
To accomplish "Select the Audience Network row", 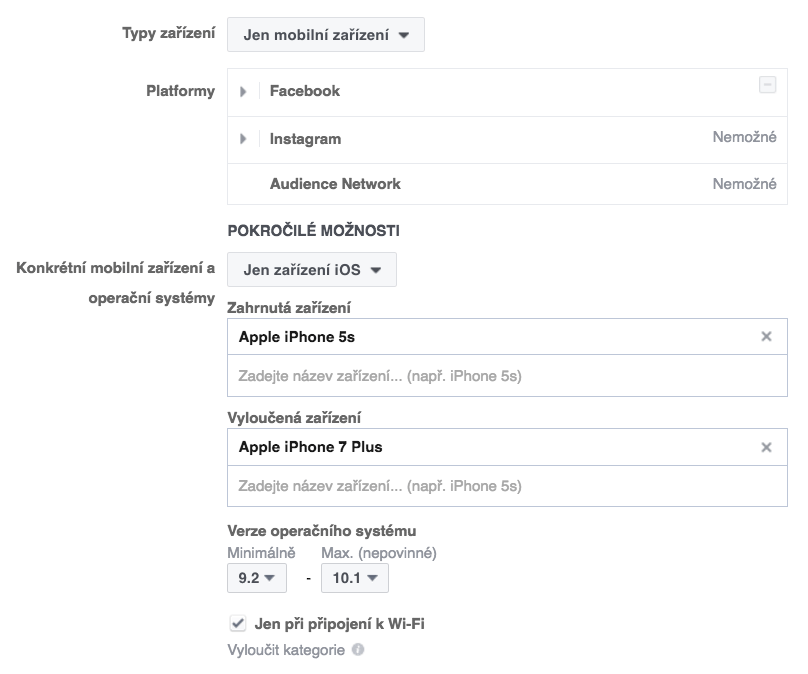I will tap(507, 184).
